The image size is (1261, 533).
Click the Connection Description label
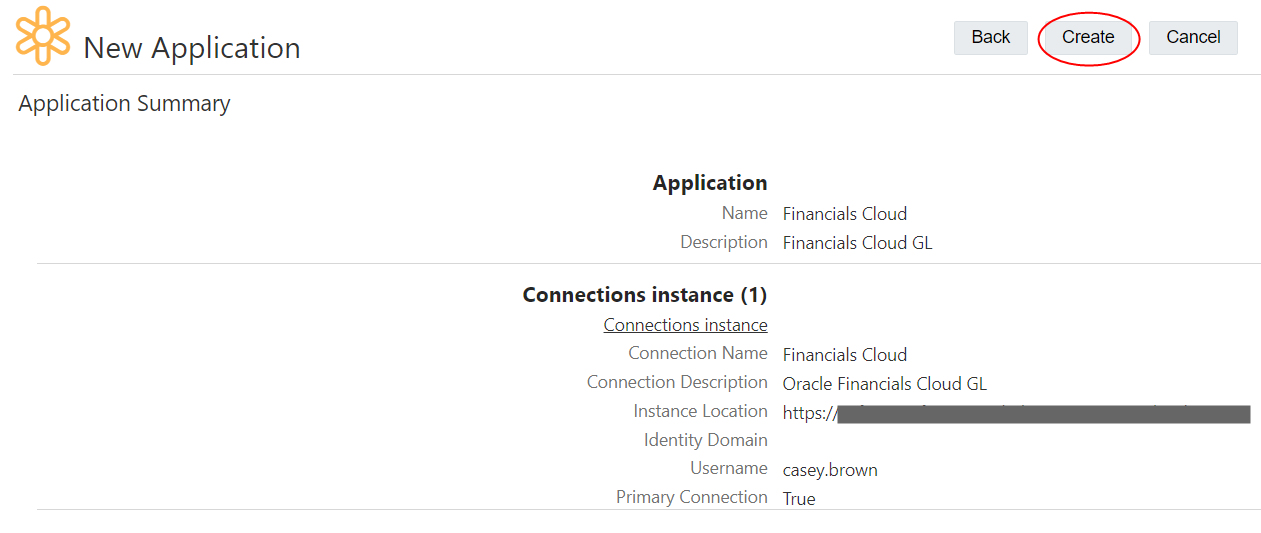(677, 382)
